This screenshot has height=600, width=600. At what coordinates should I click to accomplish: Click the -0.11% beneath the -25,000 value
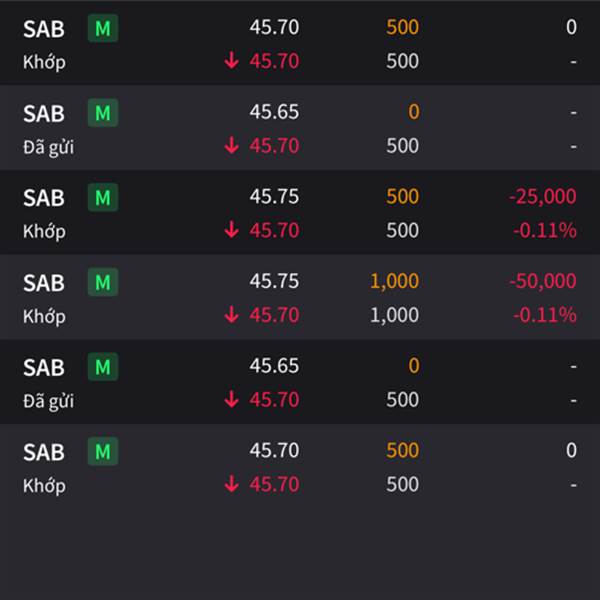point(545,230)
